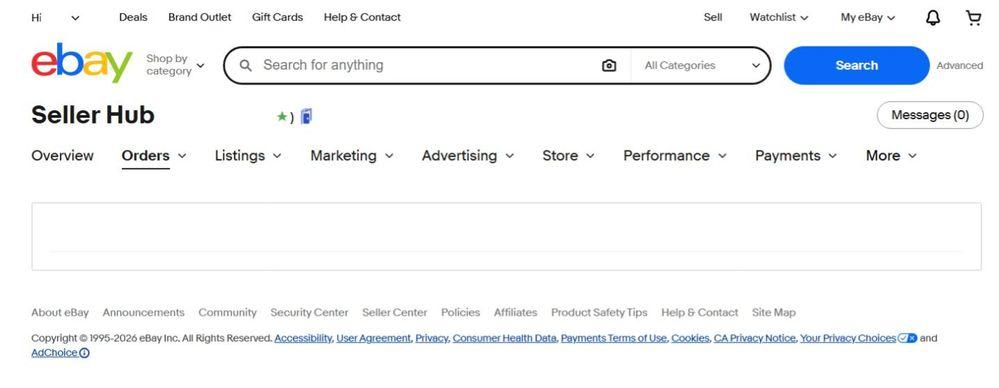
Task: Expand the More menu
Action: (891, 156)
